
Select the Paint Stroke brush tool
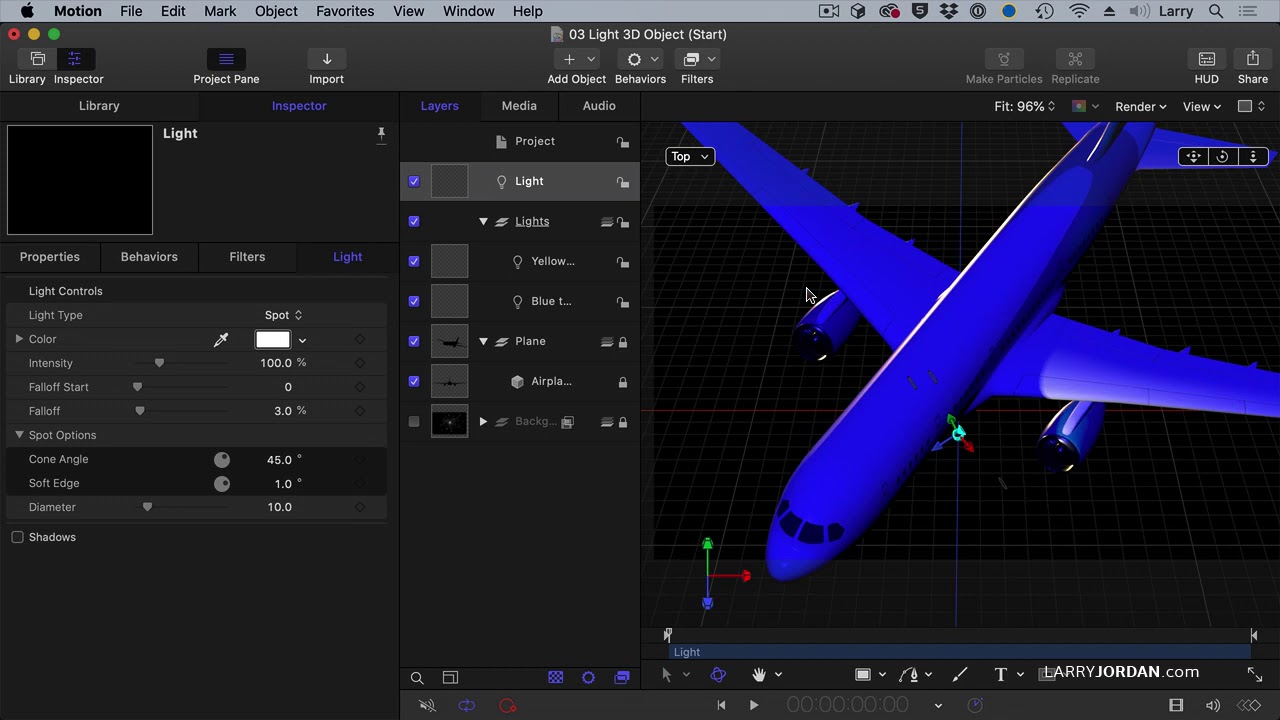pos(960,675)
